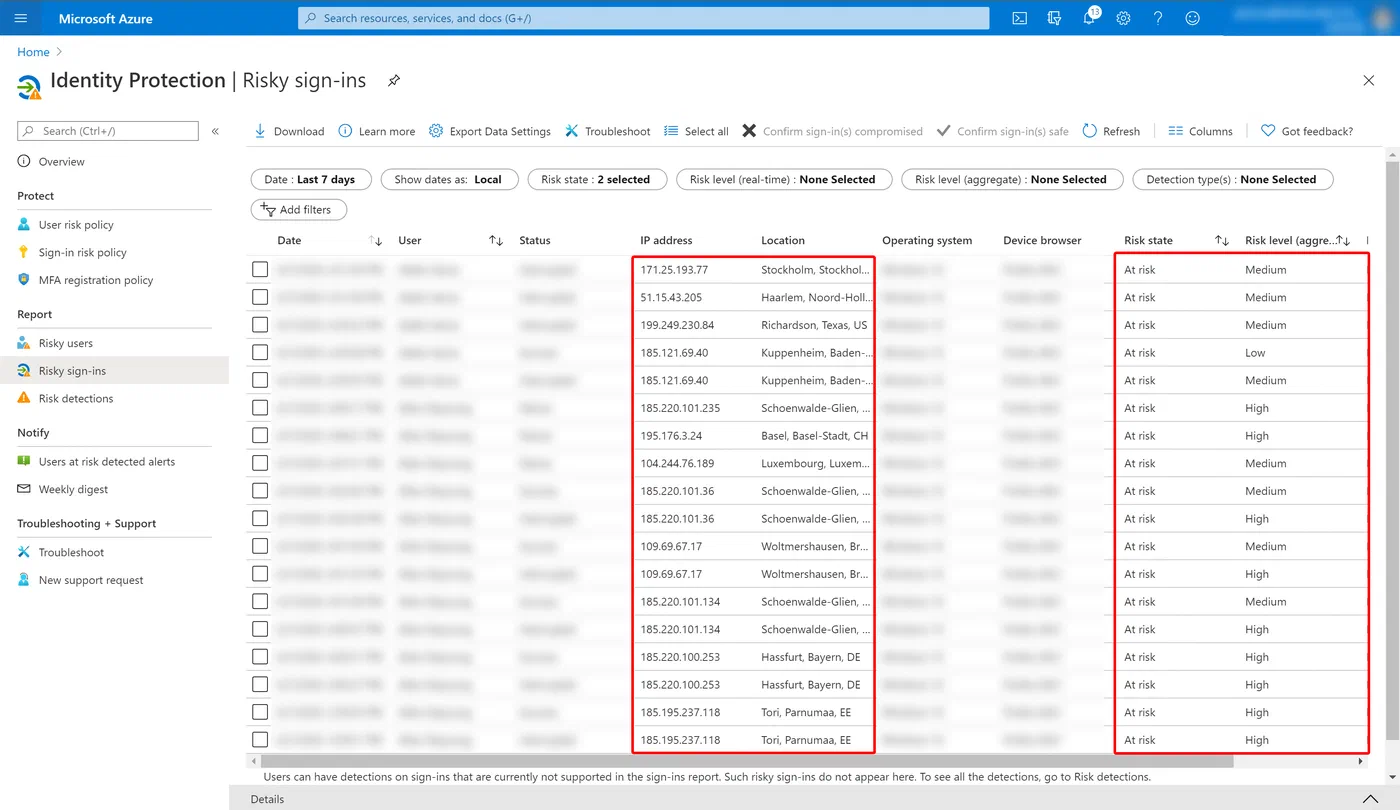Viewport: 1400px width, 810px height.
Task: Open the help question mark
Action: 1158,18
